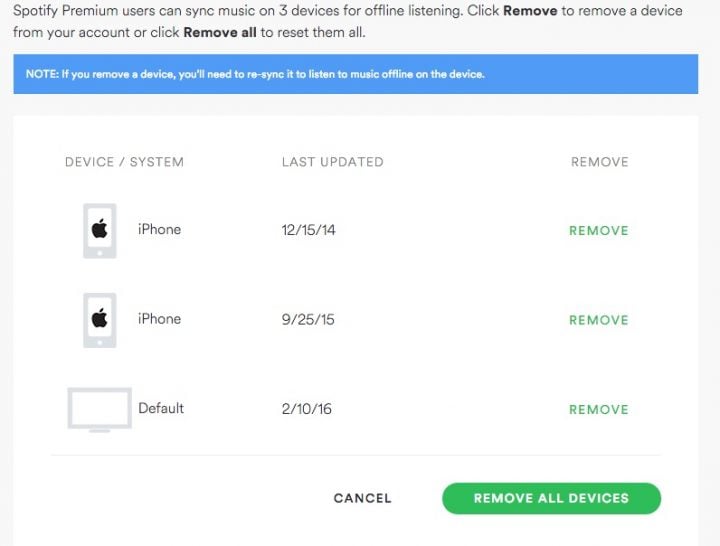The width and height of the screenshot is (720, 546).
Task: Remove the iPhone updated 9/25/15
Action: (598, 320)
